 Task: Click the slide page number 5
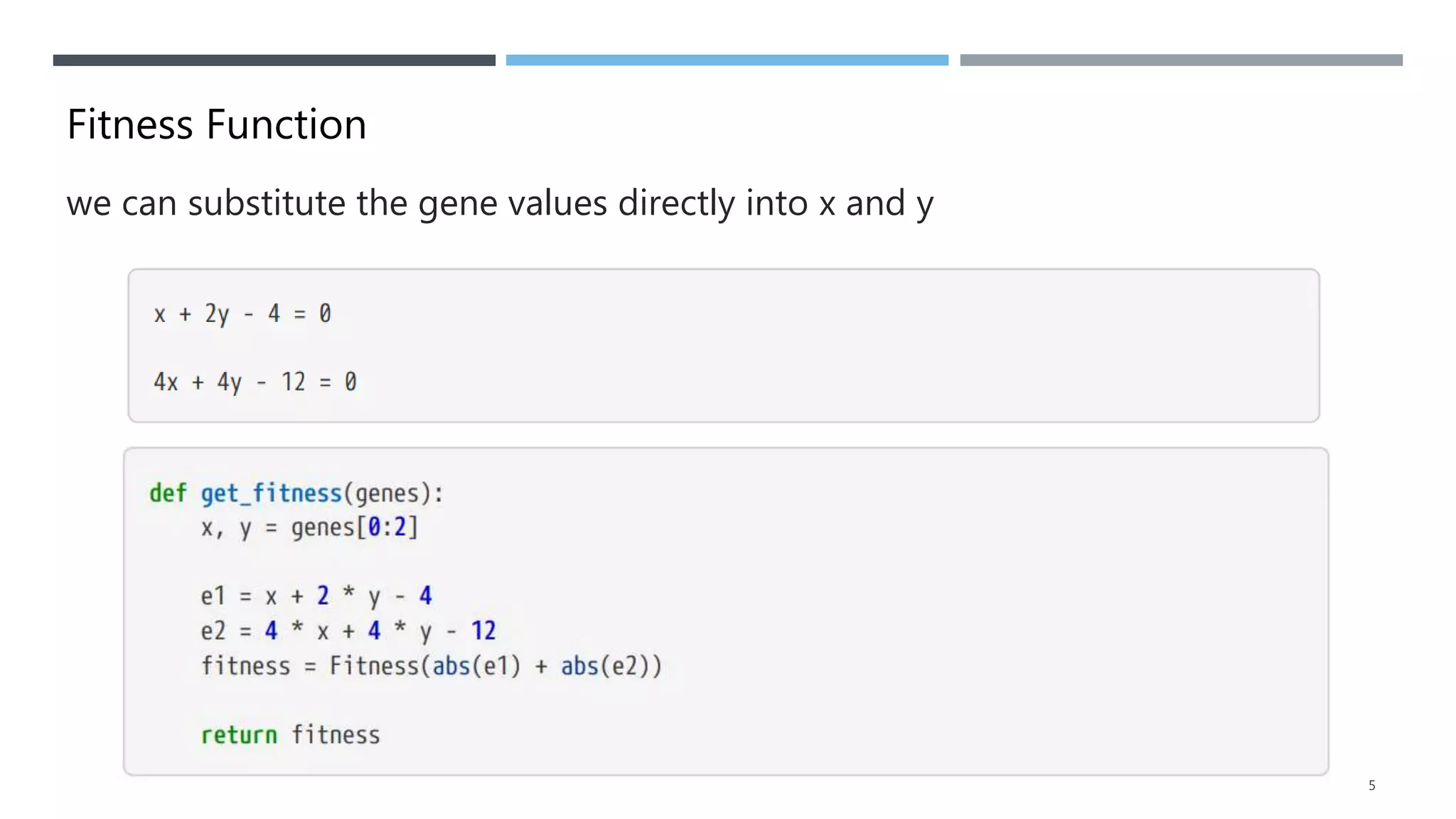tap(1371, 786)
